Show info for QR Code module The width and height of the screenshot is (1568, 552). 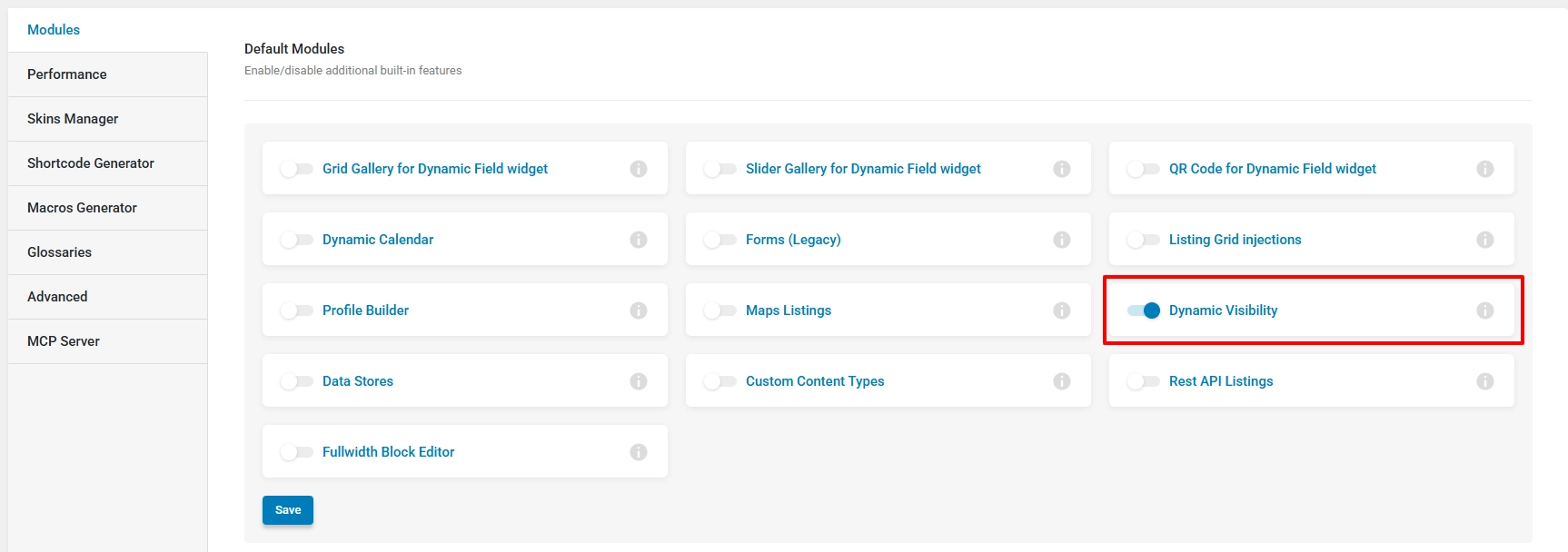coord(1485,169)
